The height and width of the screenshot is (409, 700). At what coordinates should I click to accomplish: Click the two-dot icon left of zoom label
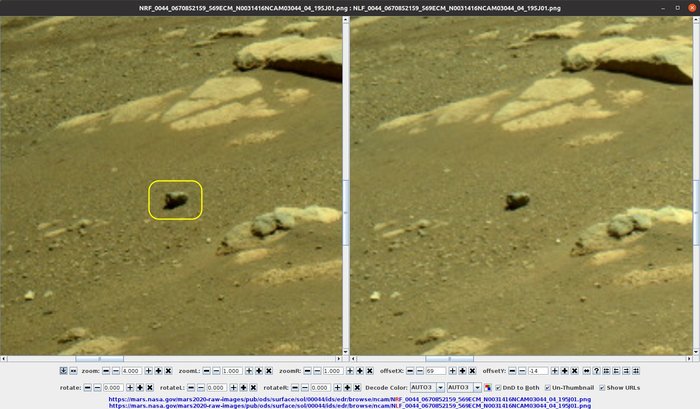[x=73, y=371]
